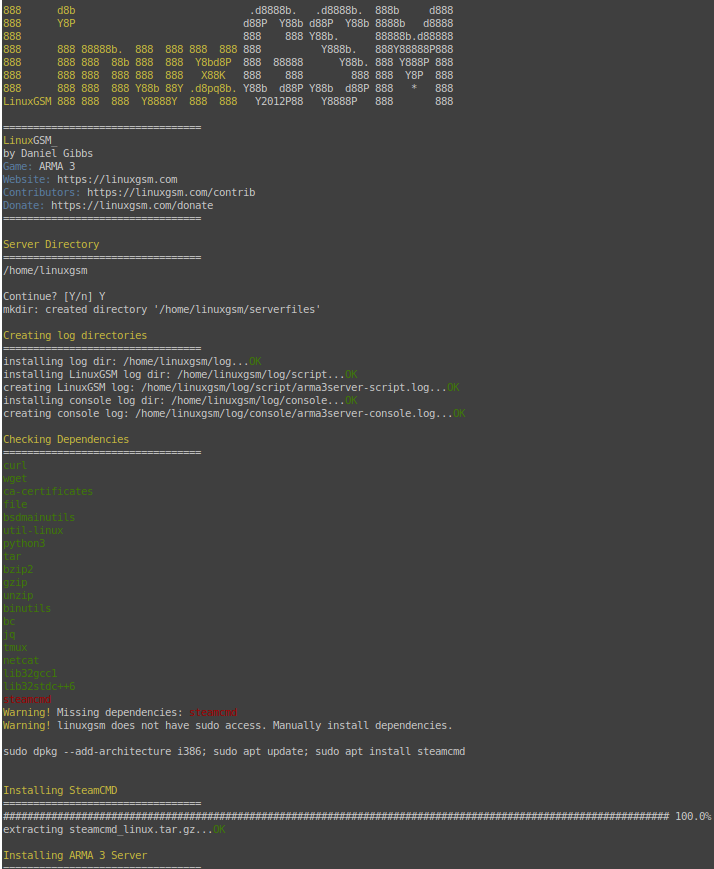The width and height of the screenshot is (714, 869).
Task: Click the 'Checking Dependencies' heading
Action: click(x=66, y=439)
